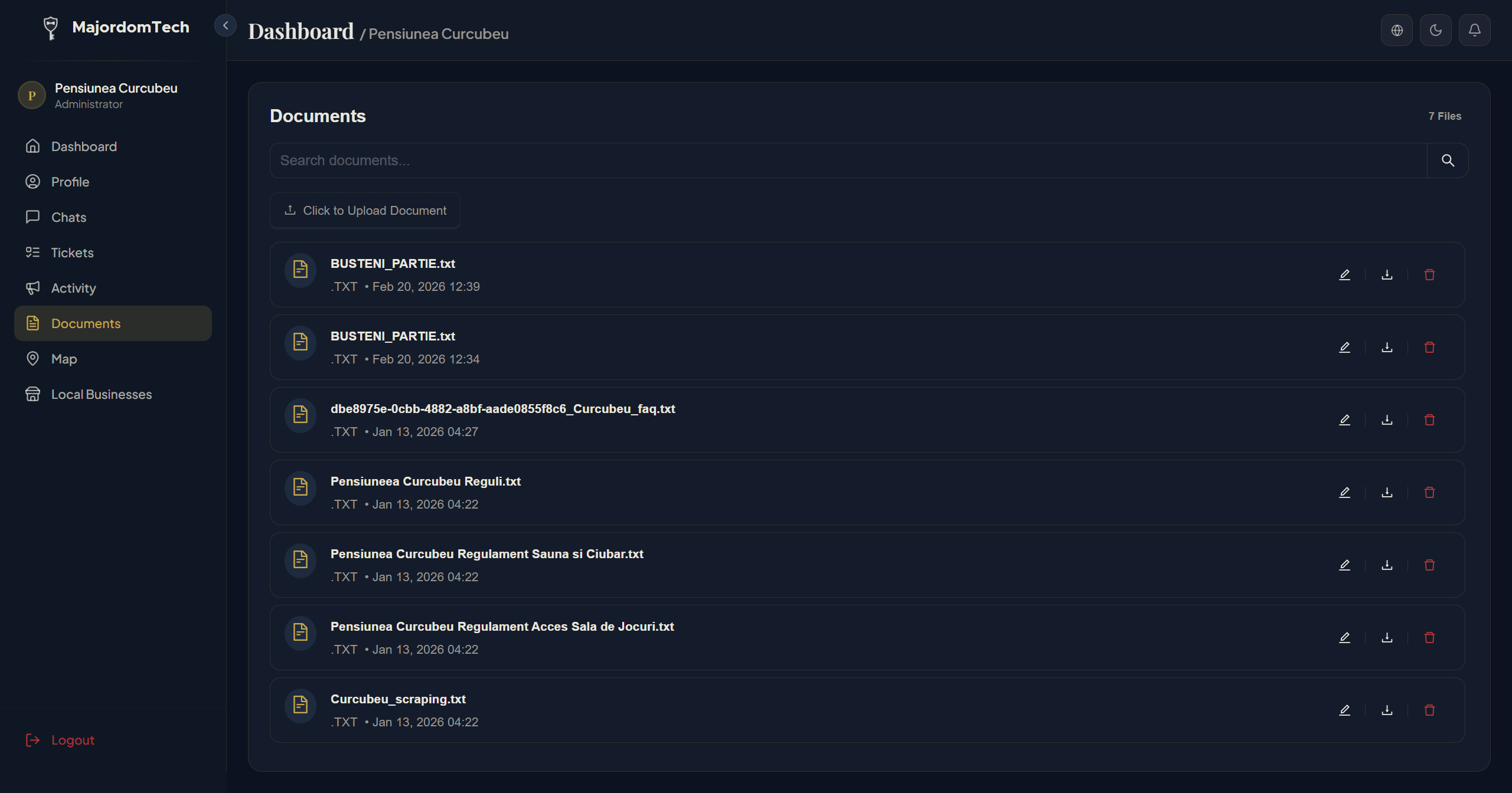Edit the BUSTENI_PARTIE.txt document with the pencil icon

[x=1344, y=274]
